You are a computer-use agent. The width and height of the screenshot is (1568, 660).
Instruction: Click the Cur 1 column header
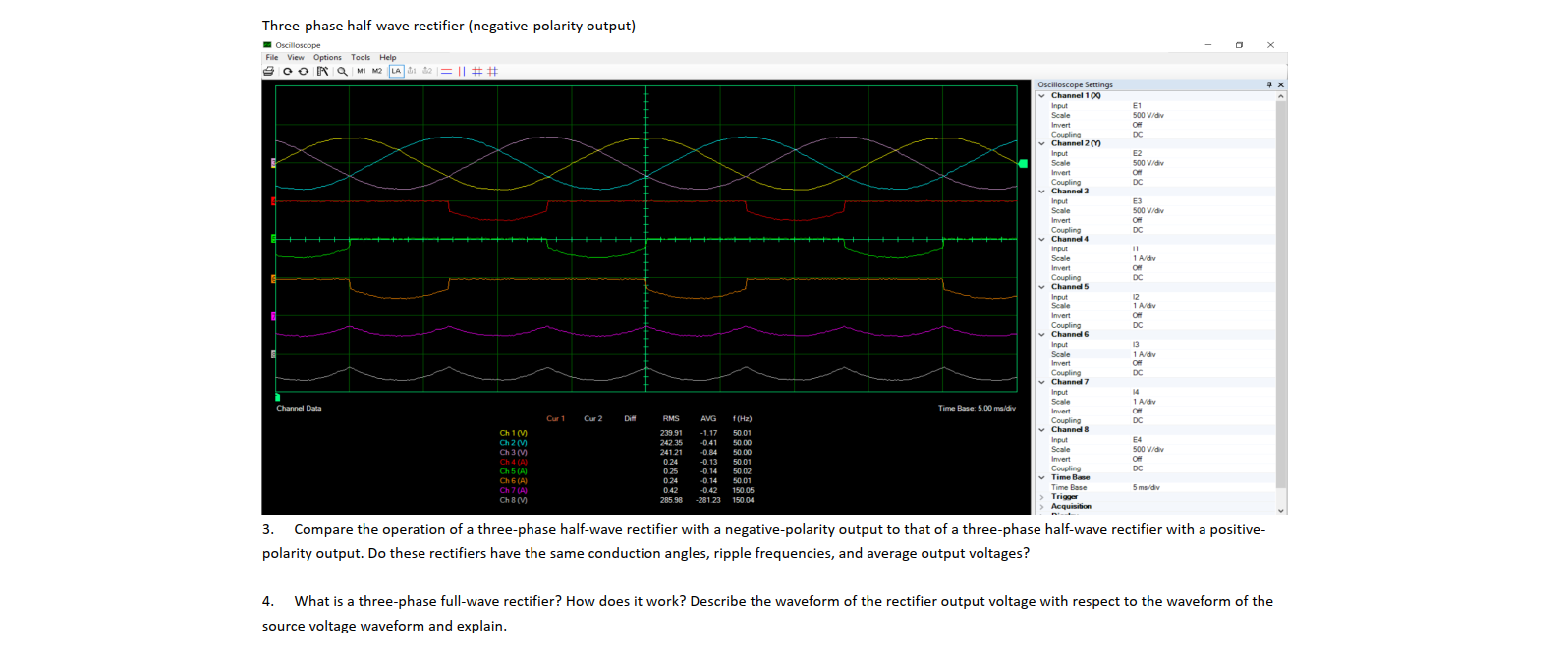555,418
